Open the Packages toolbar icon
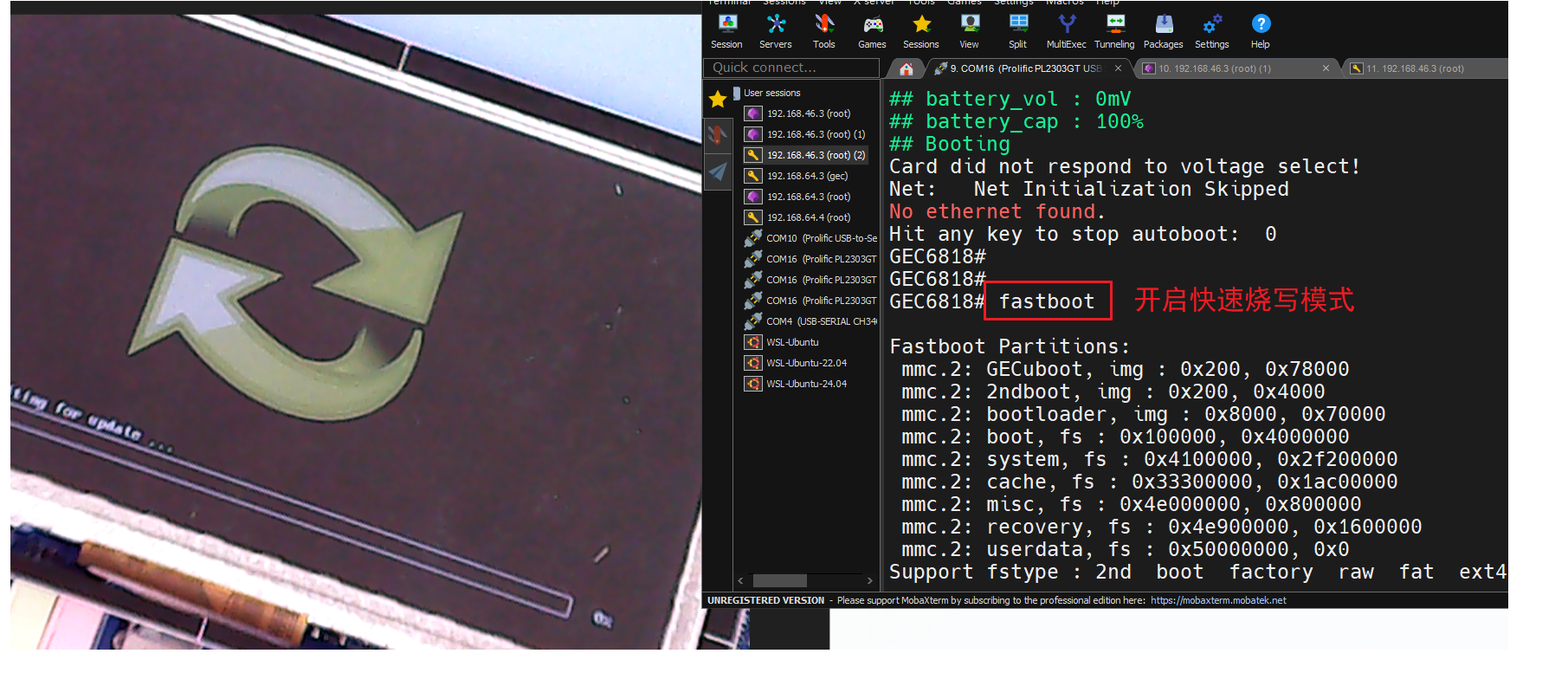The image size is (1568, 673). (1163, 31)
